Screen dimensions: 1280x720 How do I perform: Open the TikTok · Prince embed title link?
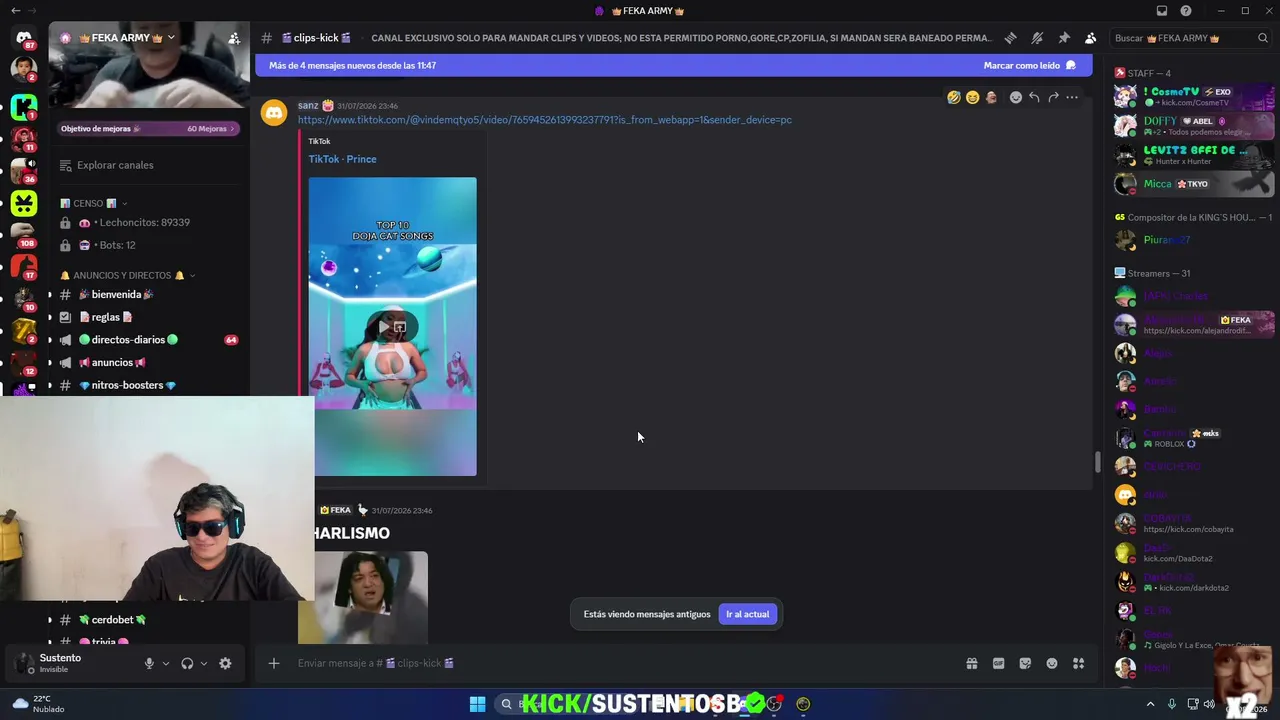(342, 159)
